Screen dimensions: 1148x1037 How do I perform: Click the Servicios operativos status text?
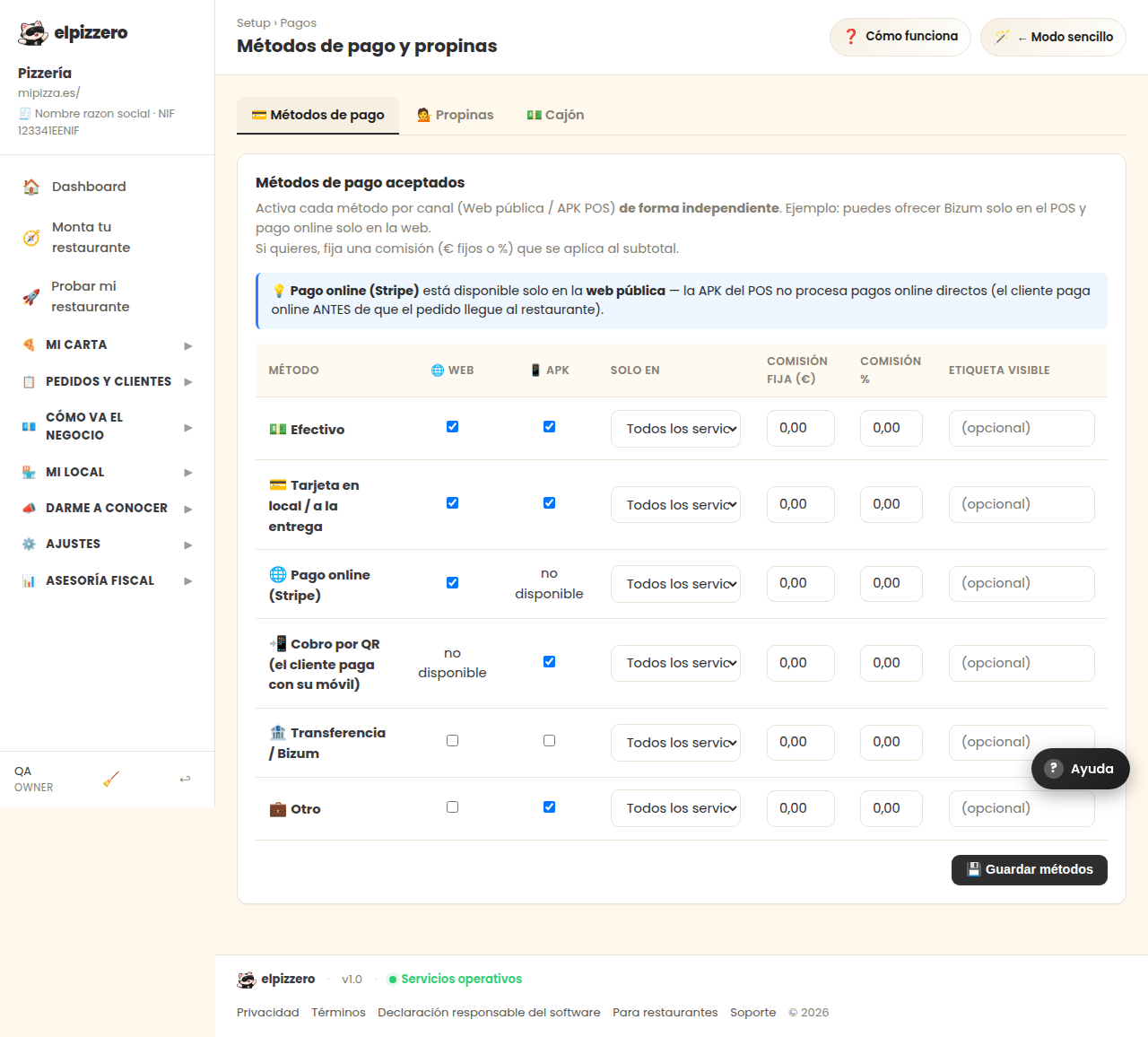[x=461, y=979]
